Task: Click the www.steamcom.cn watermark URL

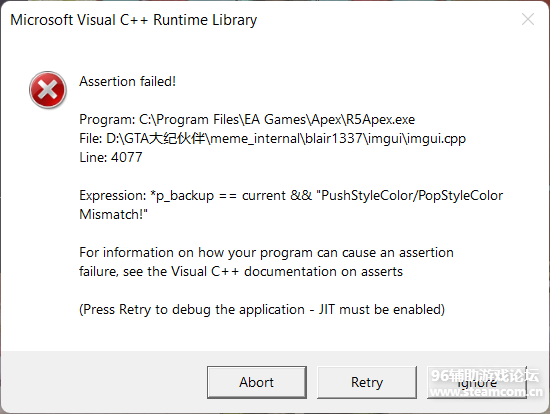Action: [486, 391]
